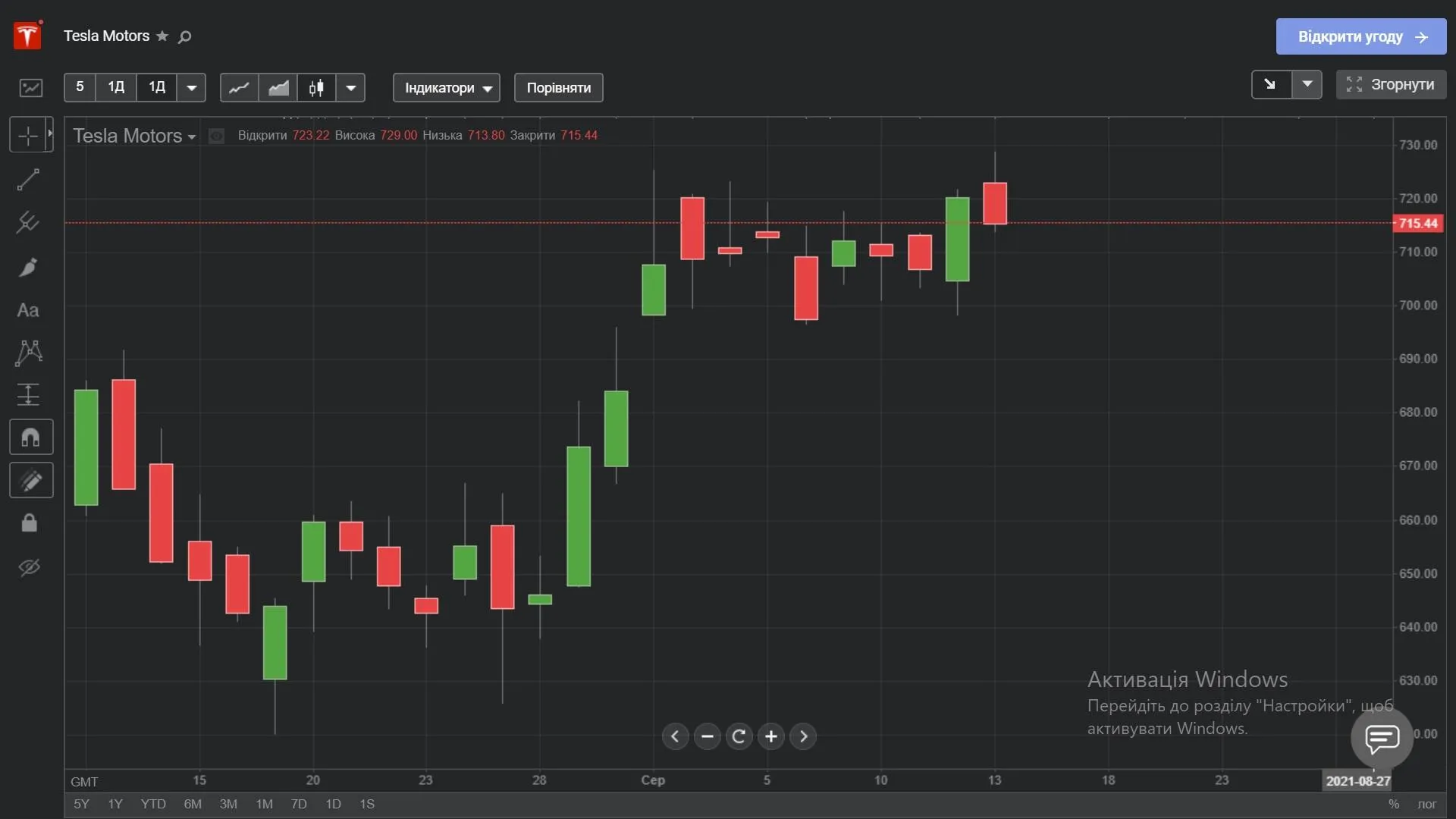Screen dimensions: 1456x819
Task: Expand the crosshair tool submenu arrow
Action: (x=50, y=134)
